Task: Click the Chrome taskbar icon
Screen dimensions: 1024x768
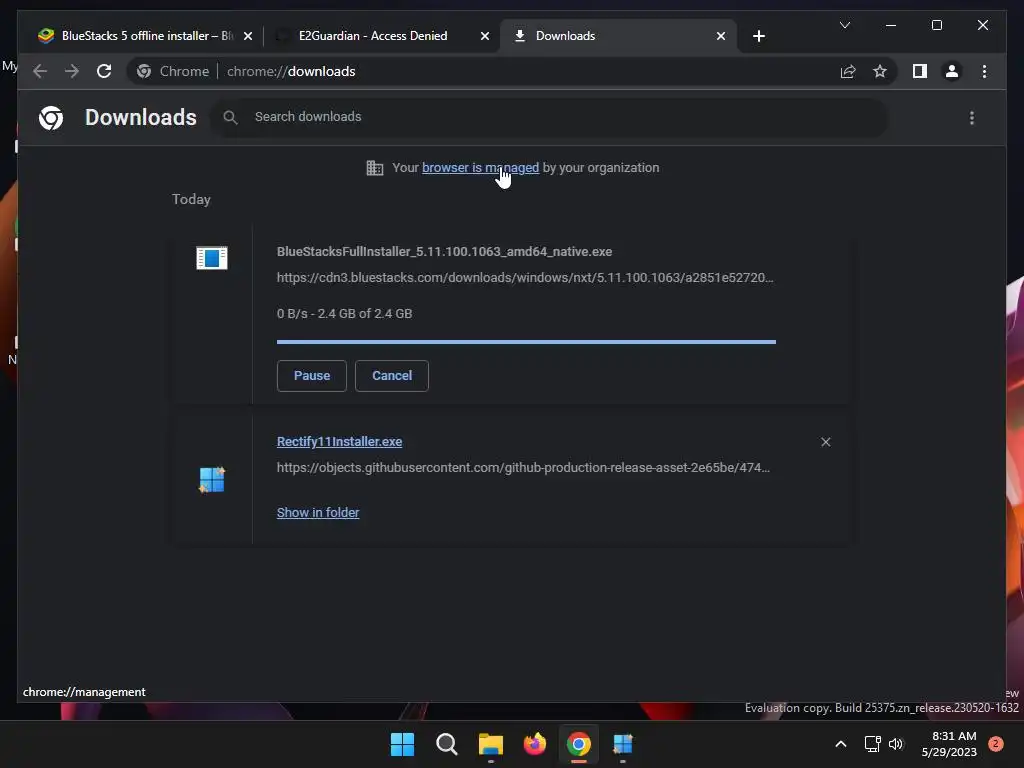Action: pos(579,744)
